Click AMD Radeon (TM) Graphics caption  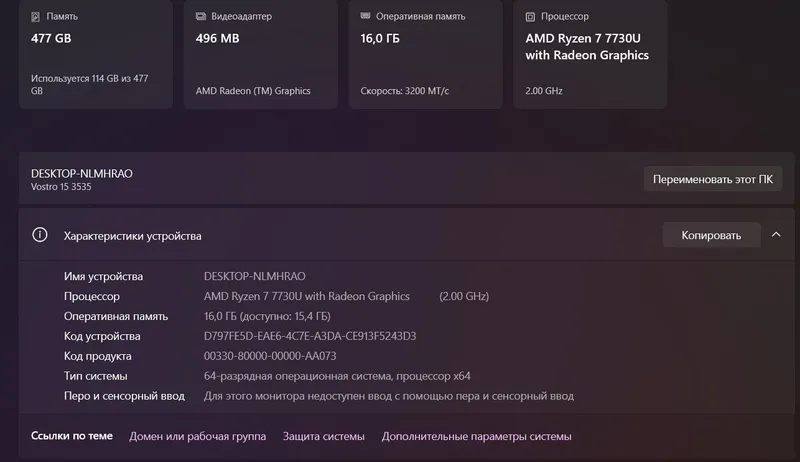(x=253, y=91)
